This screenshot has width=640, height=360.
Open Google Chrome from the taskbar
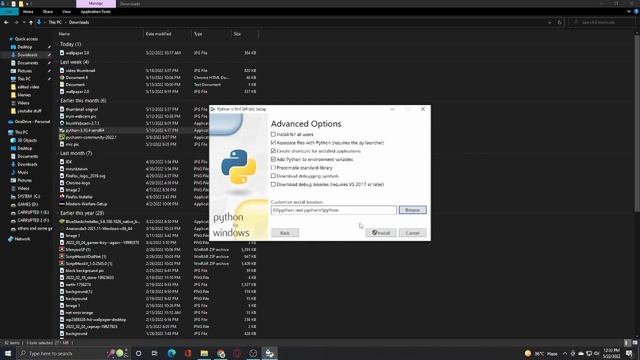221,353
